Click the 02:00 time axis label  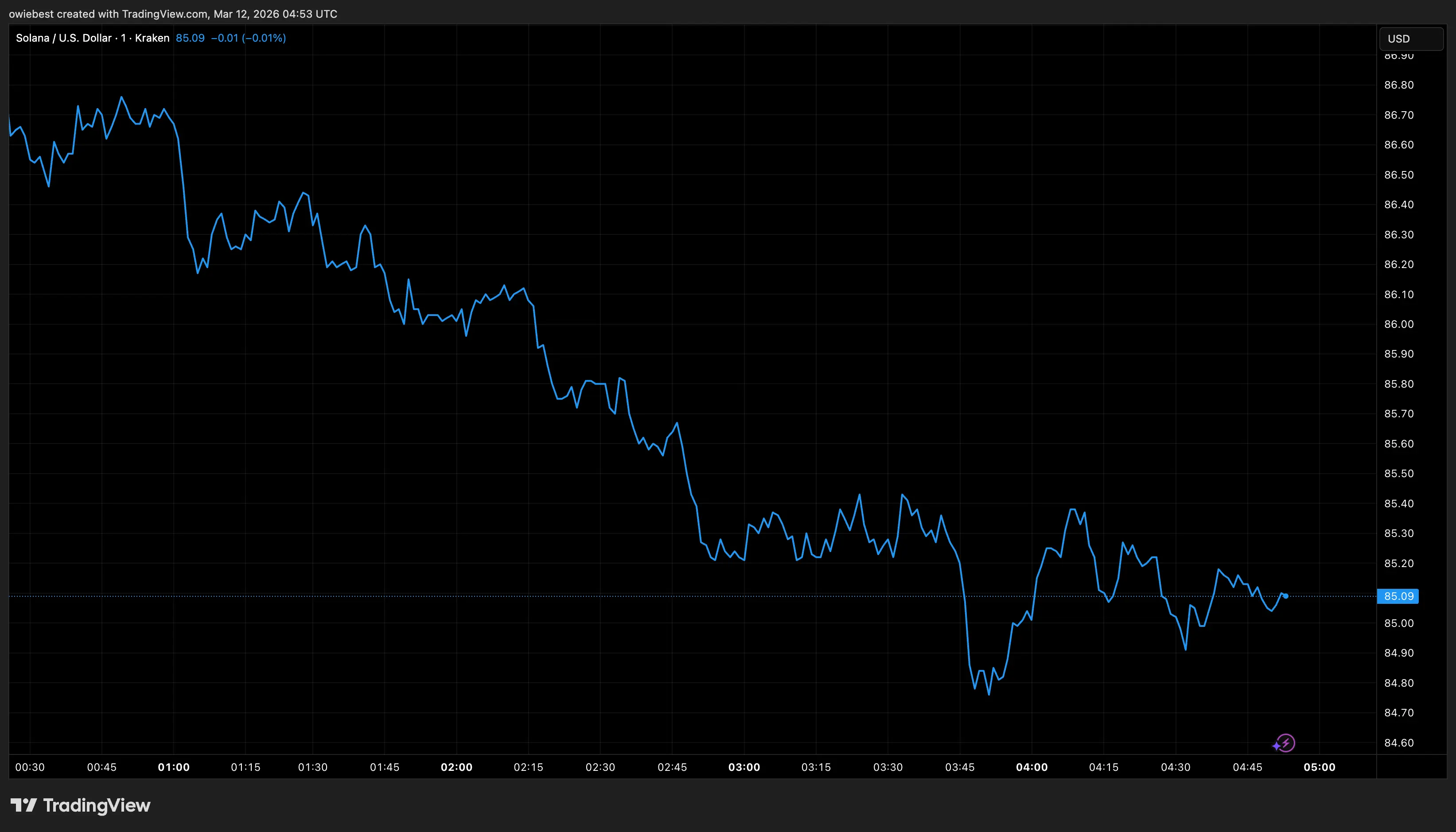coord(456,767)
